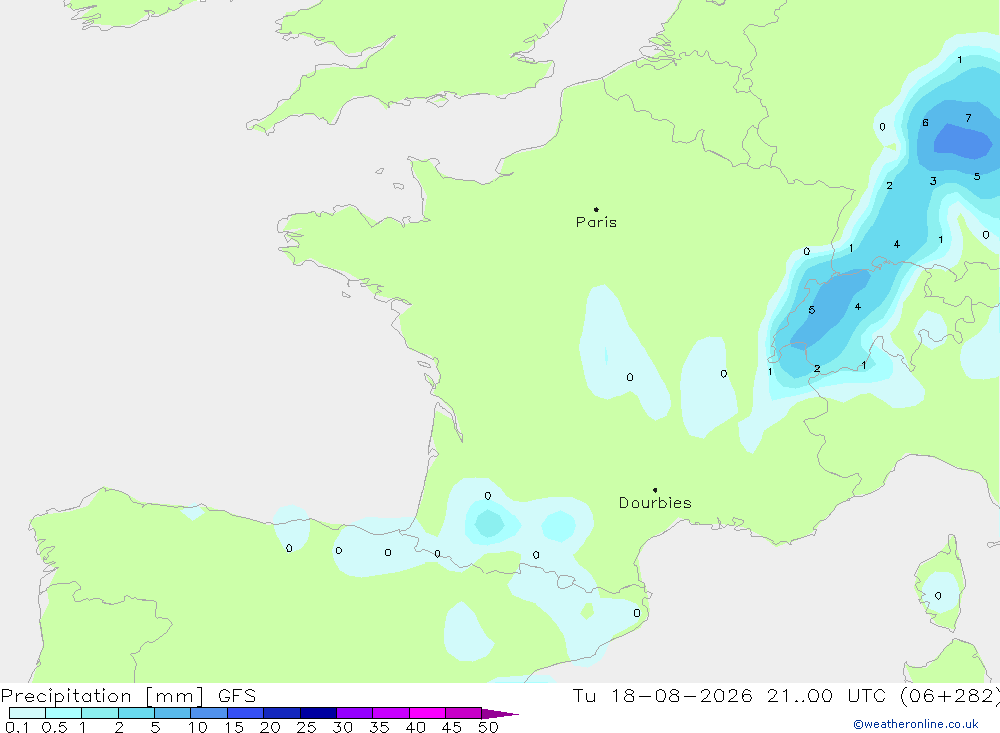Click the Paris city label

[596, 222]
